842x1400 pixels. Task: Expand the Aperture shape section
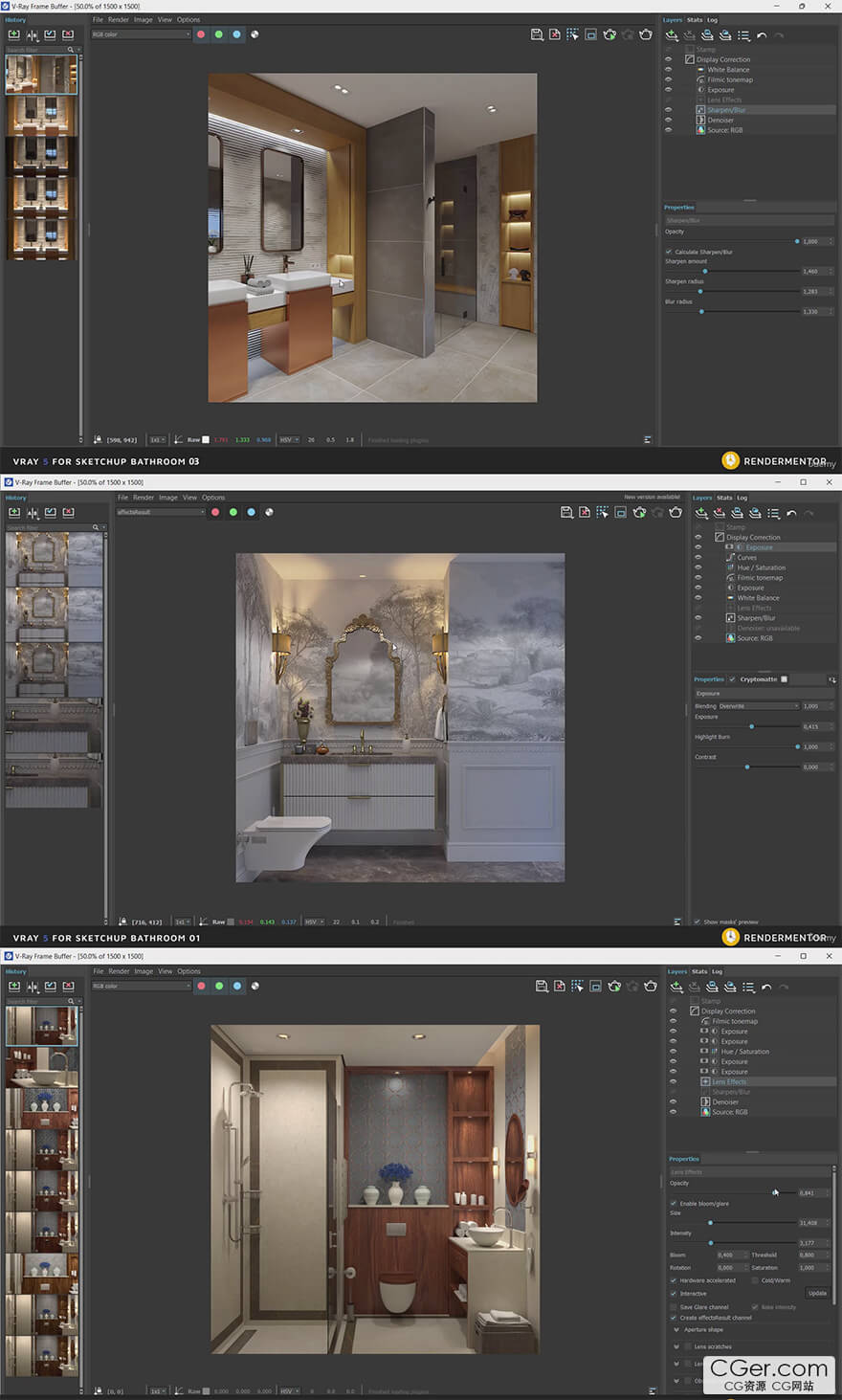click(x=677, y=1329)
